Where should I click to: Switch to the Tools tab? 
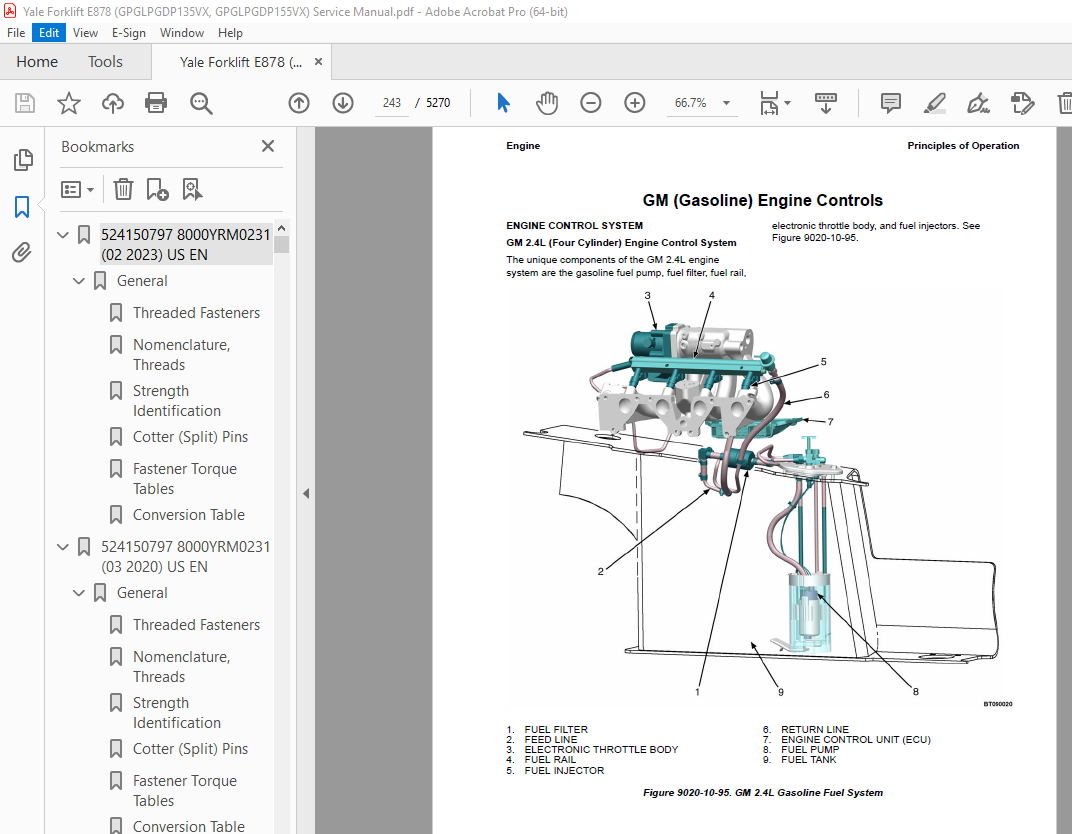pos(105,62)
